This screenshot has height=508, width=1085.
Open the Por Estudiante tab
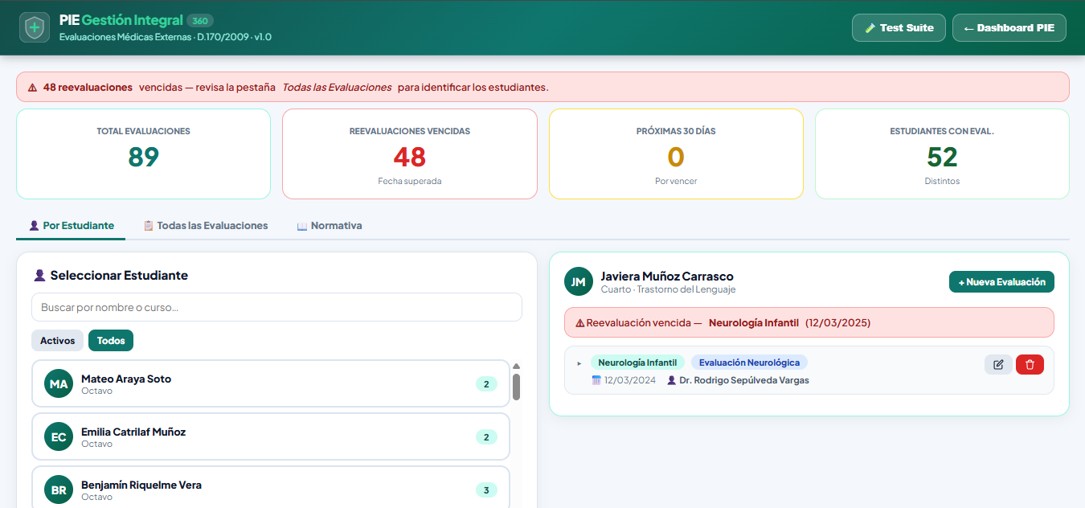pos(71,226)
